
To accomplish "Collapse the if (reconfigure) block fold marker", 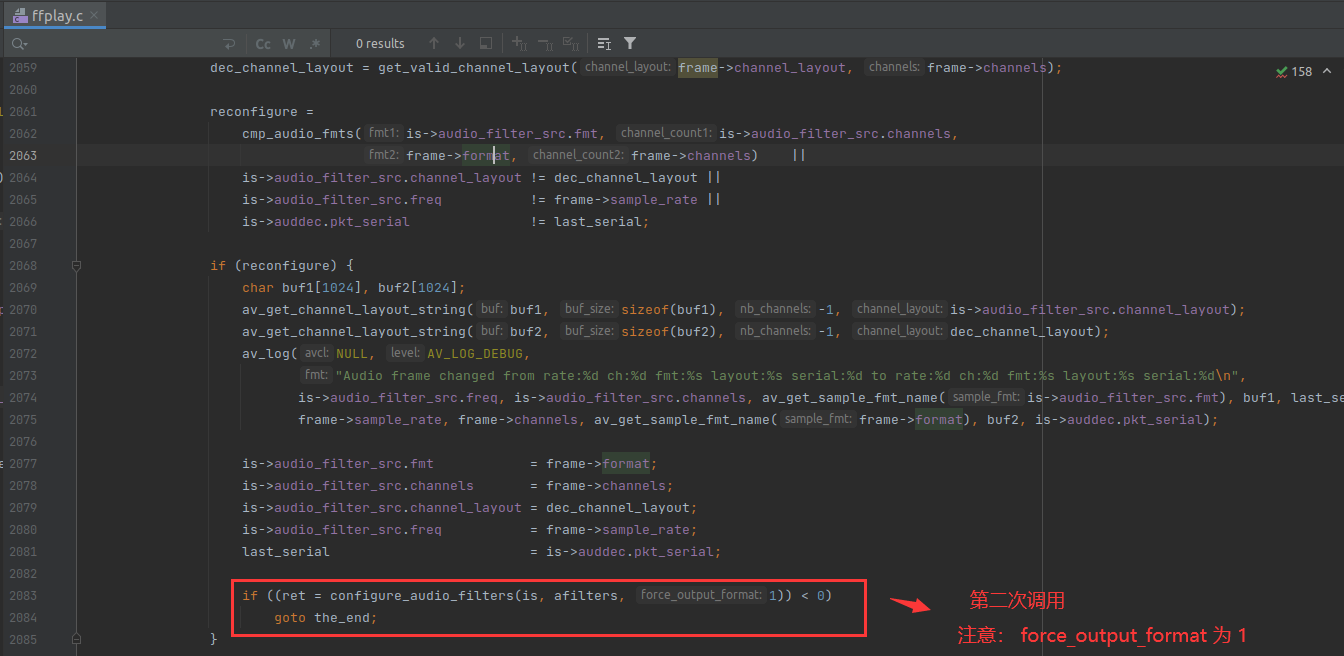I will pos(77,266).
